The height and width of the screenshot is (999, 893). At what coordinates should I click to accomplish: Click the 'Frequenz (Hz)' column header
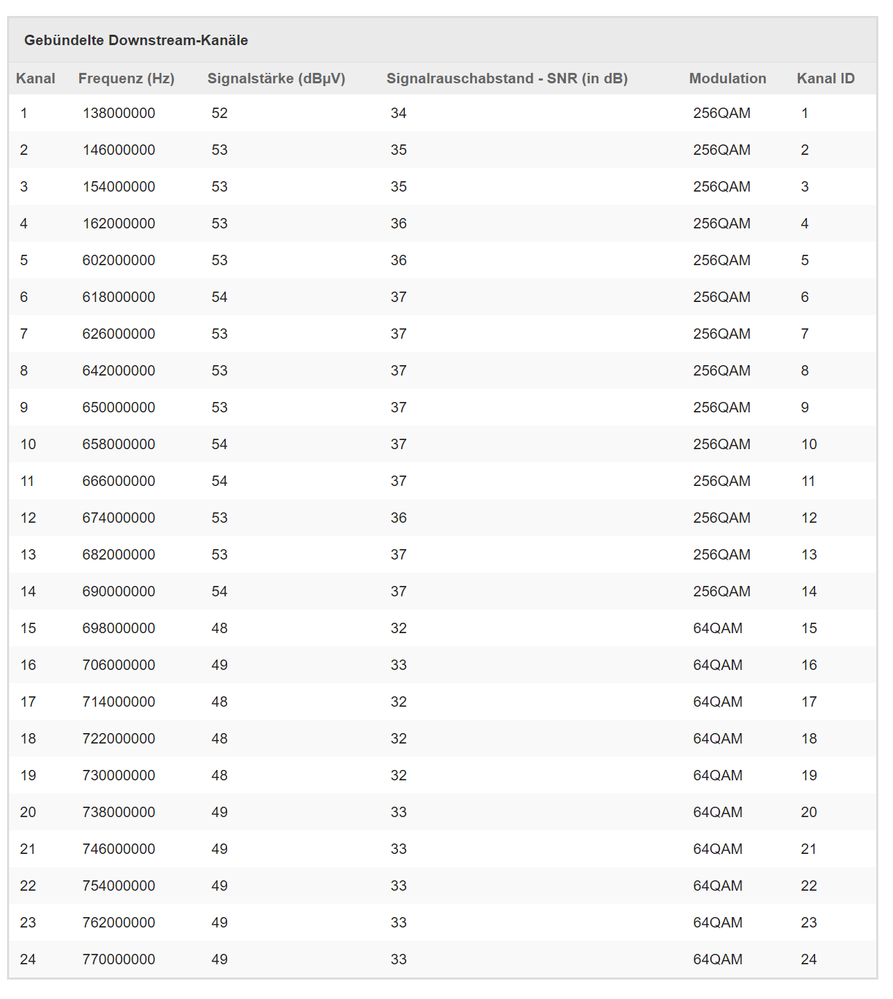pos(126,78)
